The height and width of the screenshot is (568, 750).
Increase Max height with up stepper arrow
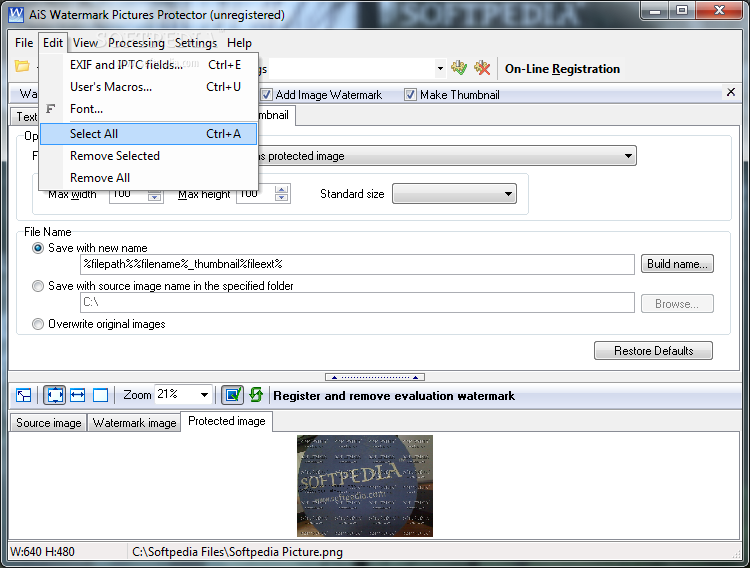click(x=282, y=189)
